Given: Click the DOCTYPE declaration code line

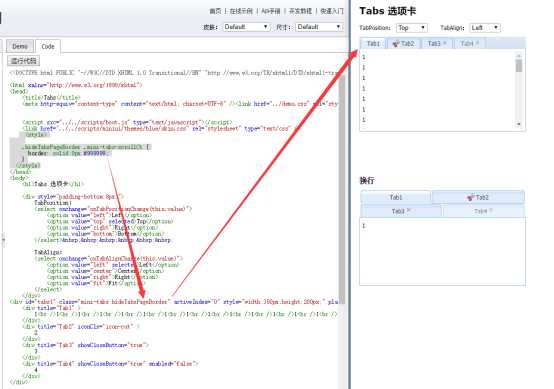Looking at the screenshot, I should [x=174, y=73].
